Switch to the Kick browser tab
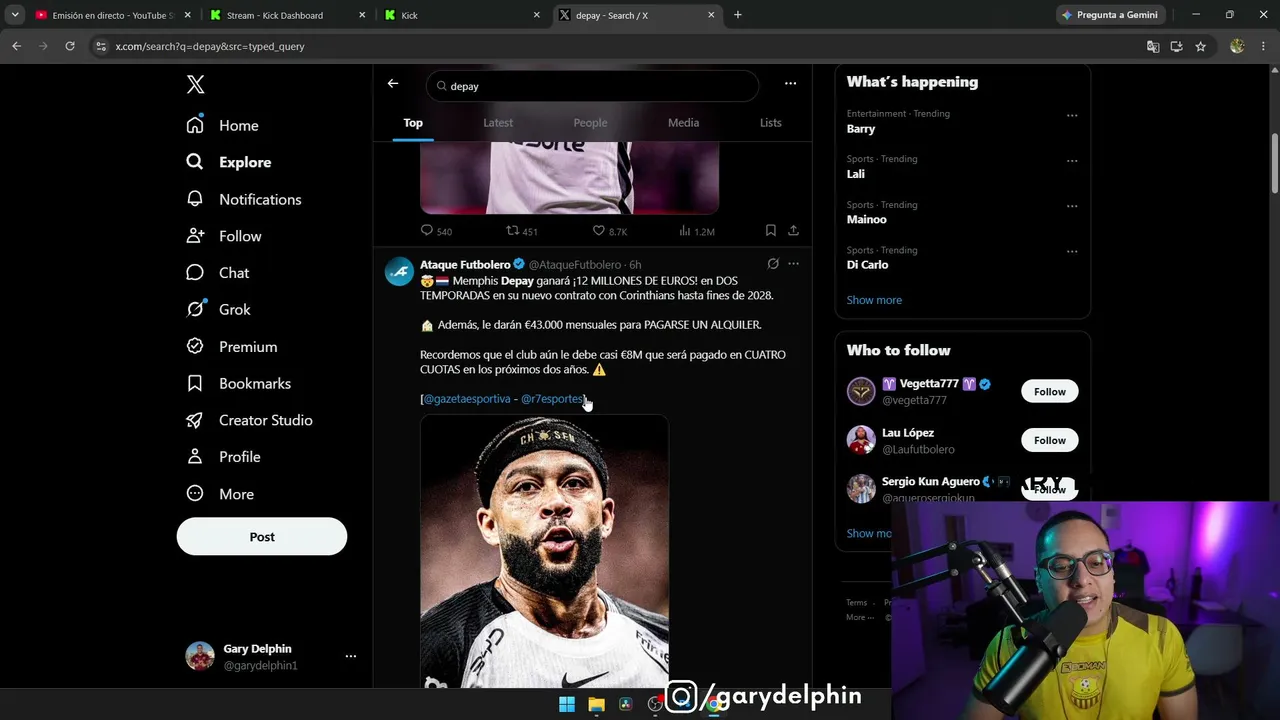The width and height of the screenshot is (1280, 720). tap(463, 15)
